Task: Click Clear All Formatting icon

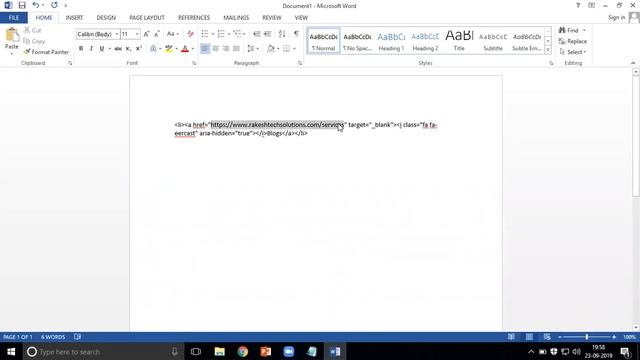Action: [190, 34]
